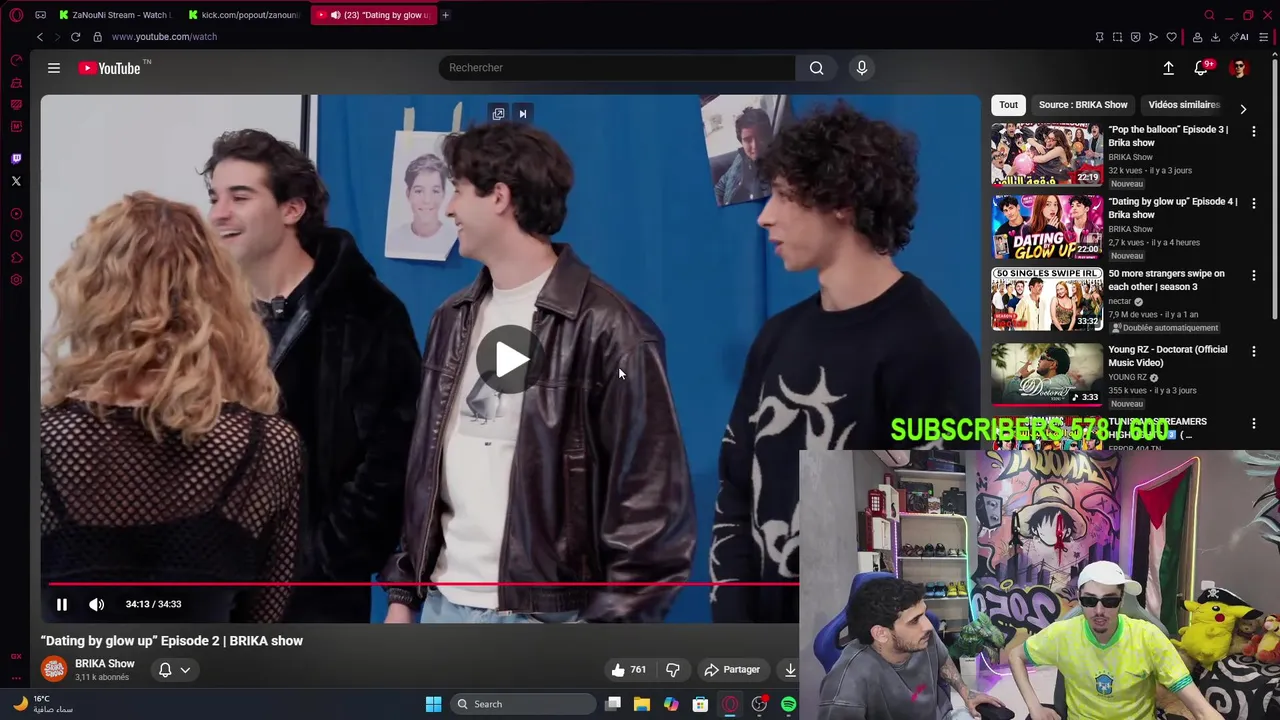Open the Pop the balloon Episode 3 thumbnail
The image size is (1280, 720).
[1047, 155]
